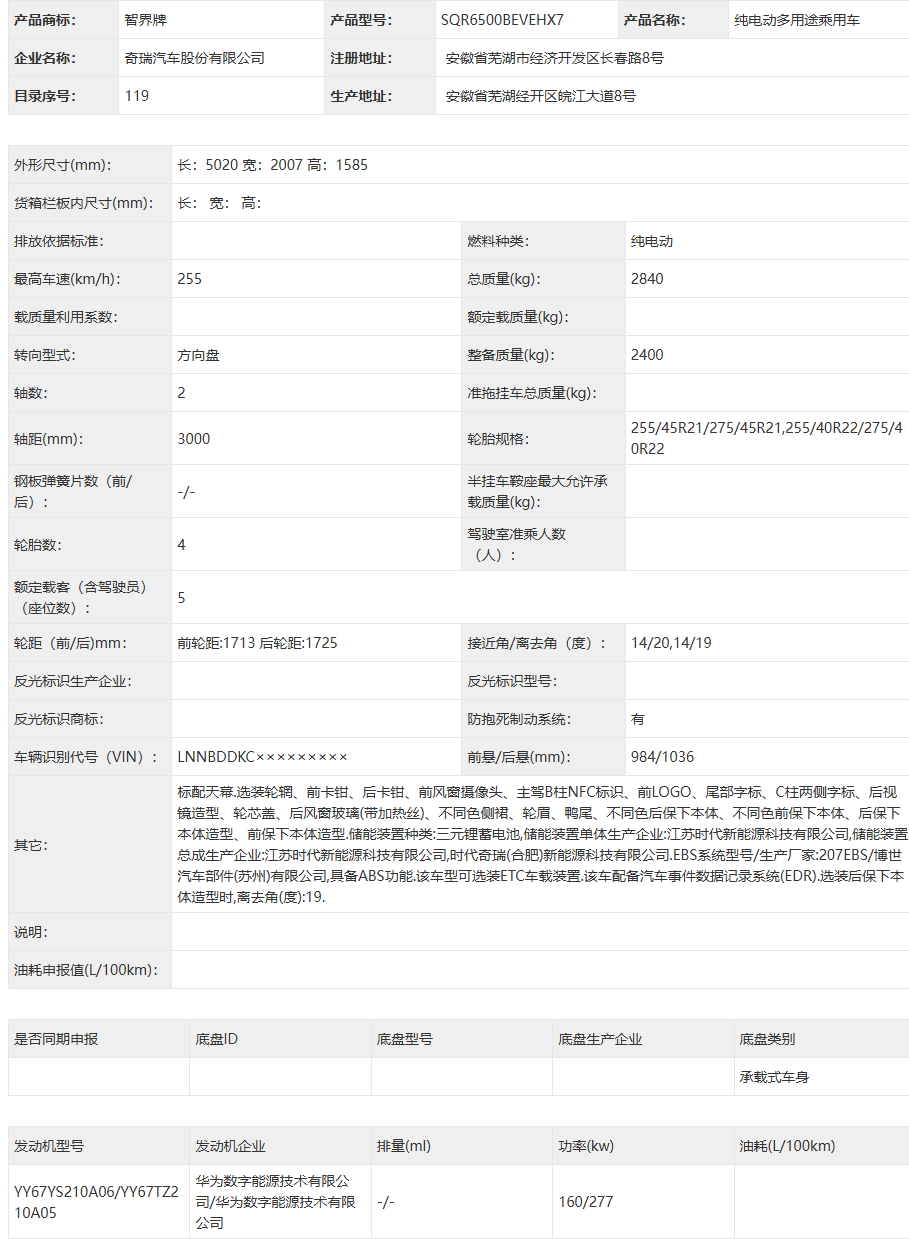909x1239 pixels.
Task: Click the 其它 remarks paragraph
Action: [x=542, y=844]
